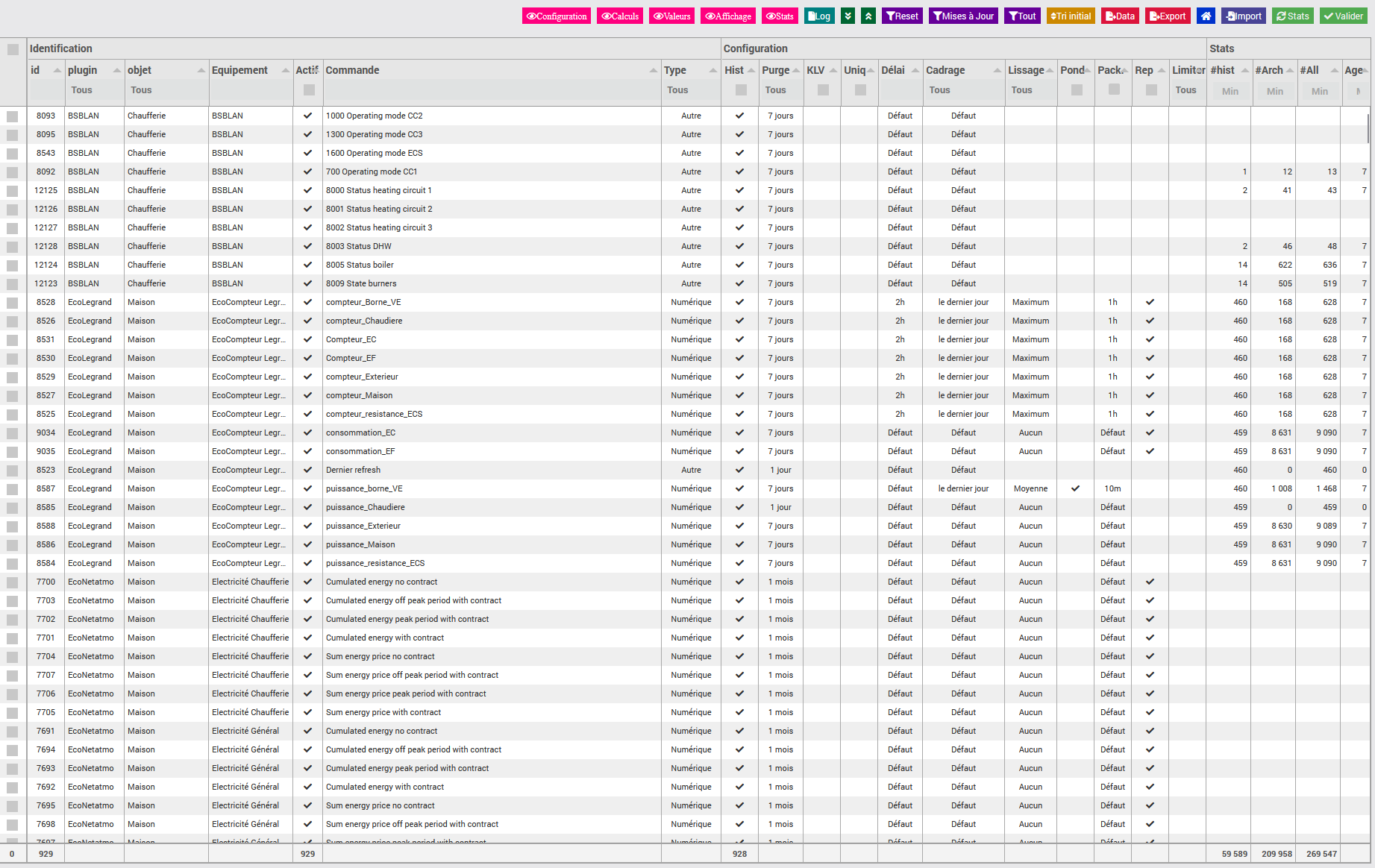
Task: Click the double chevron up icon
Action: point(868,16)
